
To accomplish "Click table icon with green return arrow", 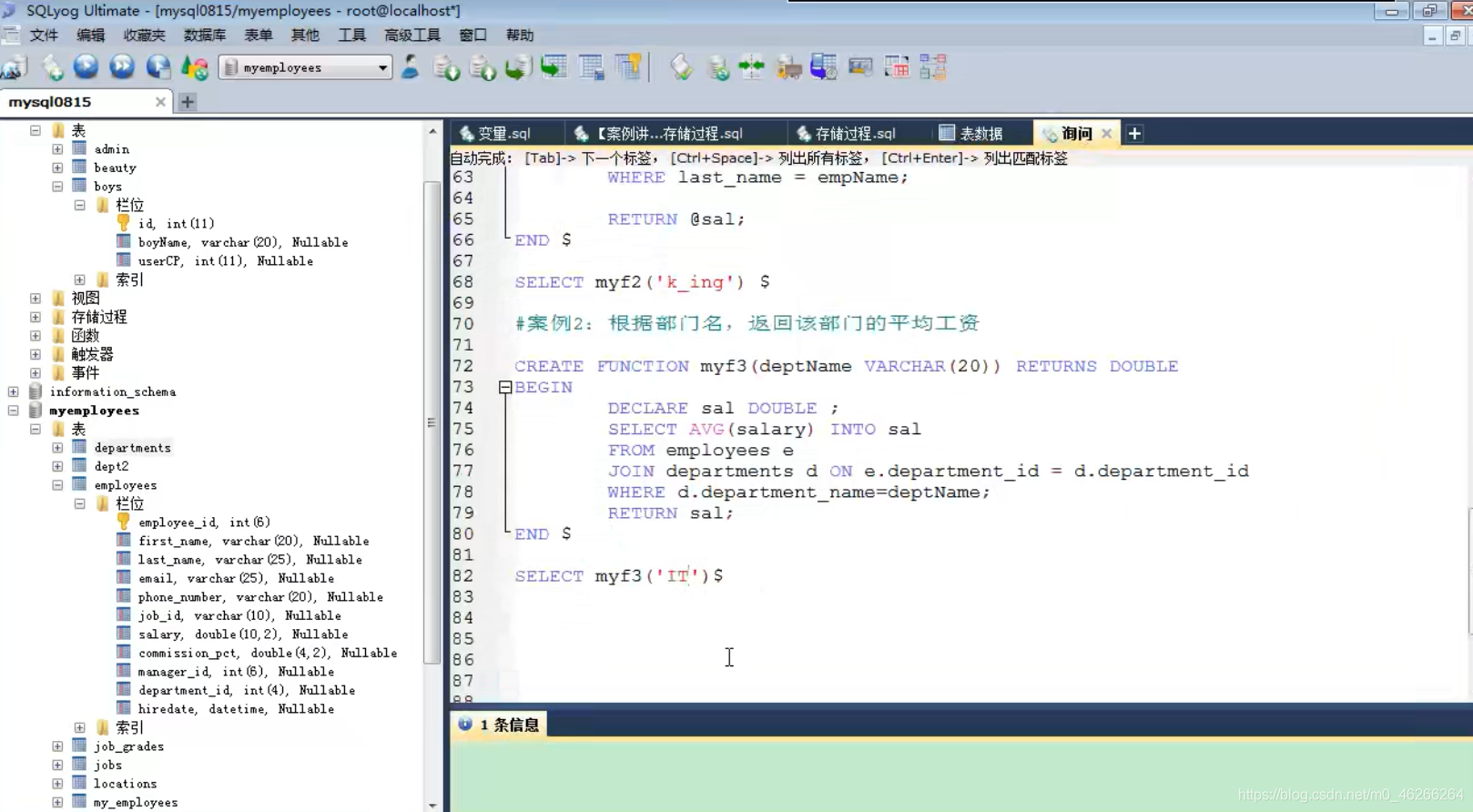I will click(554, 67).
